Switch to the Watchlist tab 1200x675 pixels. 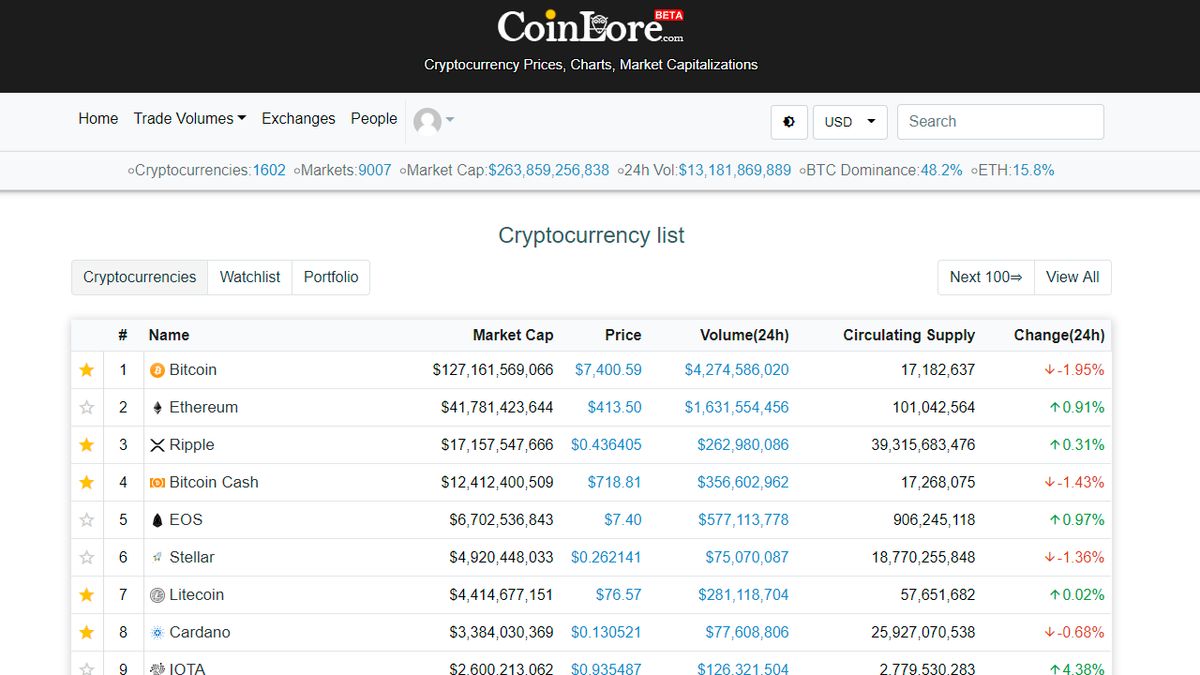[249, 277]
